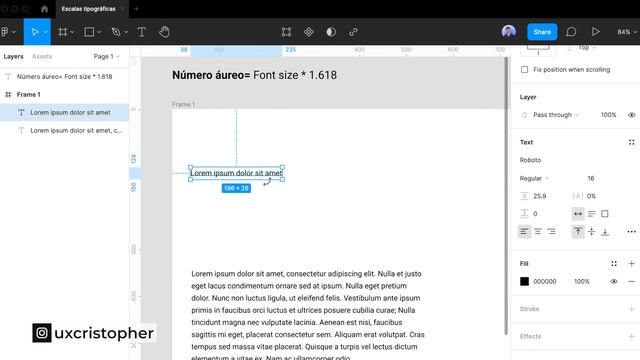
Task: Select the Lorem ipsum dolor sit amet, c... layer
Action: click(x=64, y=130)
